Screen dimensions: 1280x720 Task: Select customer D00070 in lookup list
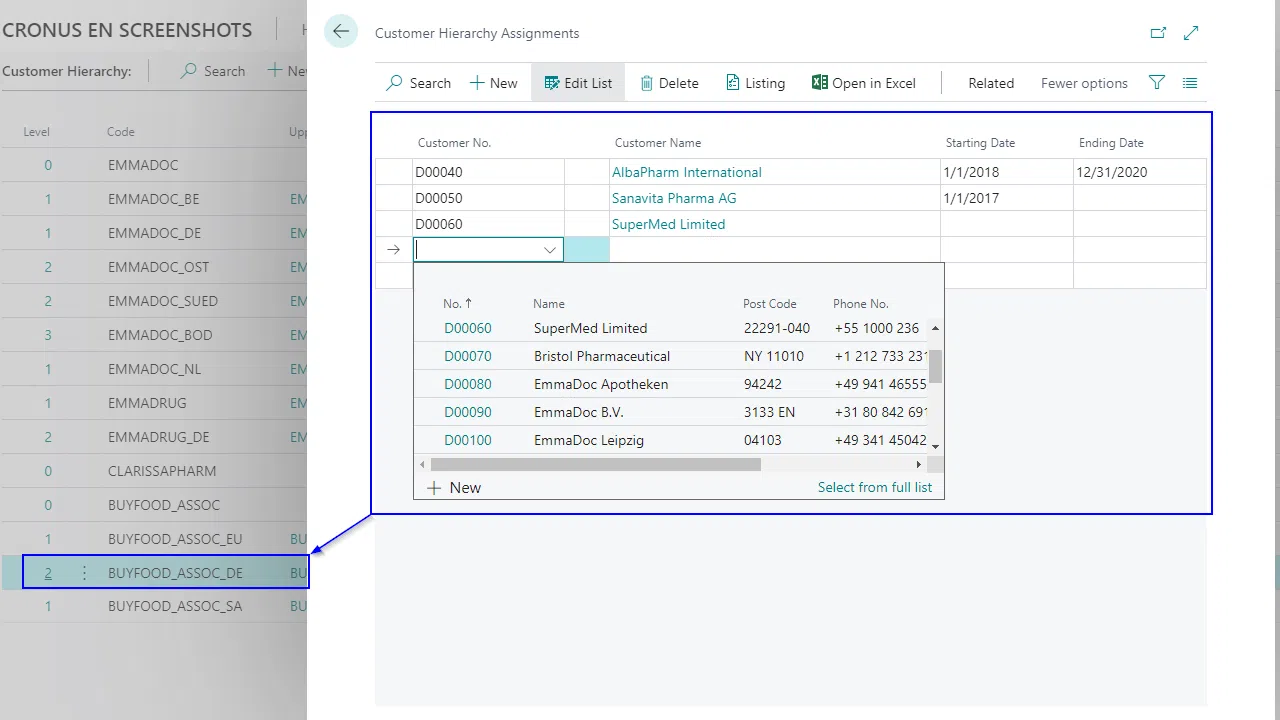point(468,356)
